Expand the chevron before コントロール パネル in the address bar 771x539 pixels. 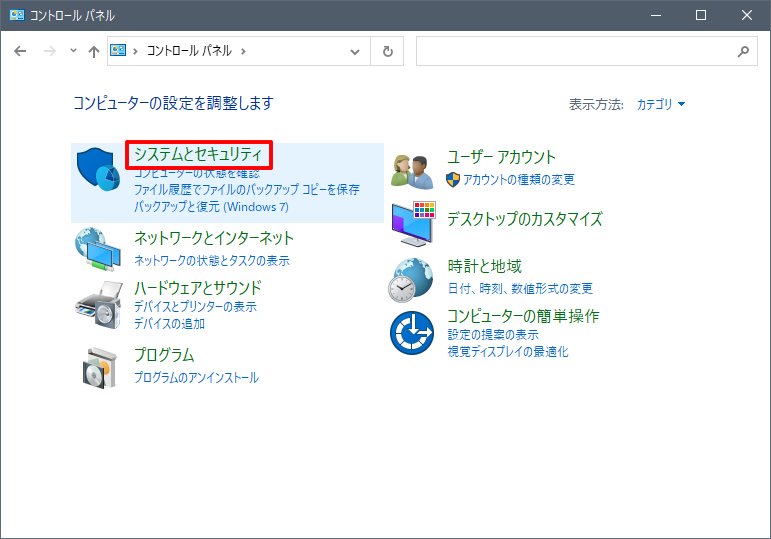pos(135,51)
